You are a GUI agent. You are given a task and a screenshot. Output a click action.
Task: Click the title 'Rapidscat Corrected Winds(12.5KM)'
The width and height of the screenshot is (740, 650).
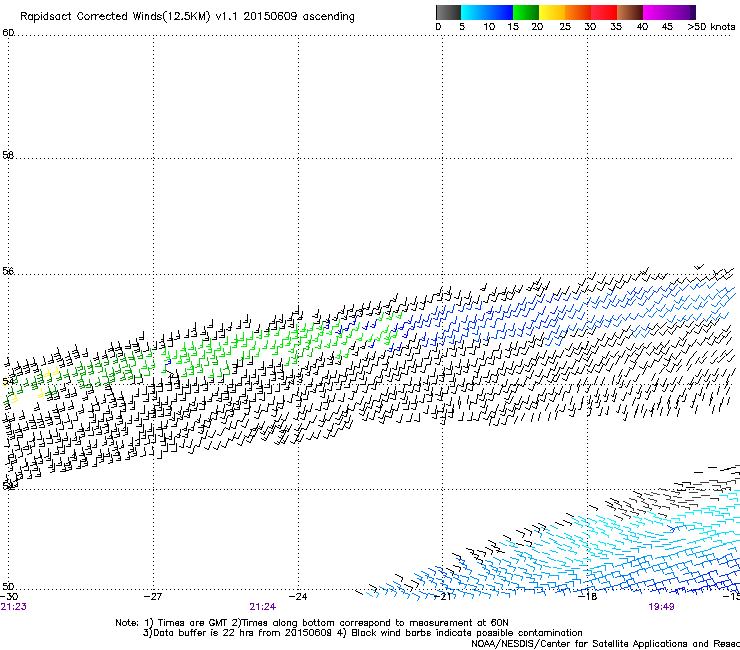point(115,17)
